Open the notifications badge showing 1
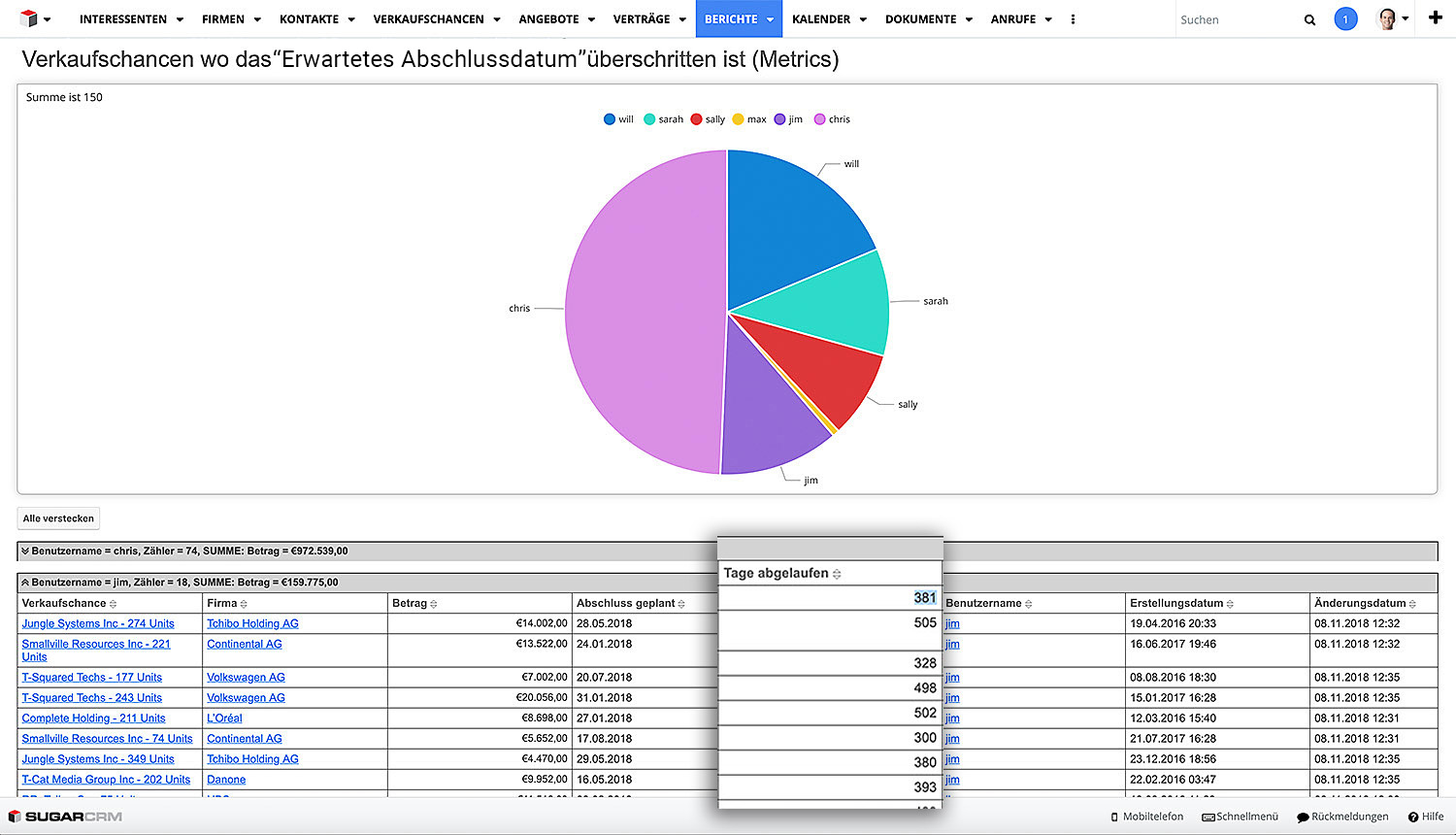 [x=1345, y=19]
